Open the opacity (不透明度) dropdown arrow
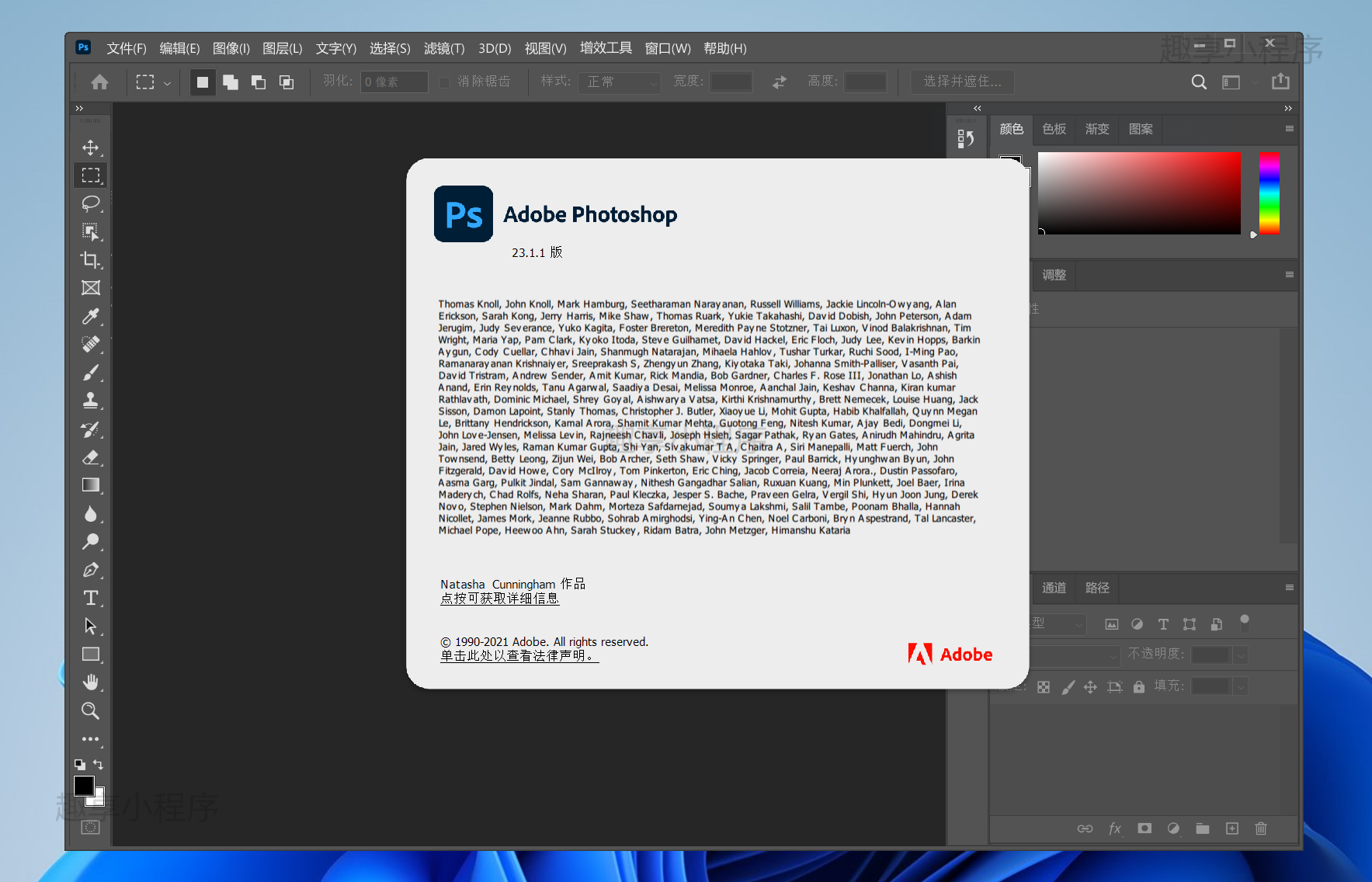This screenshot has height=882, width=1372. click(x=1241, y=655)
